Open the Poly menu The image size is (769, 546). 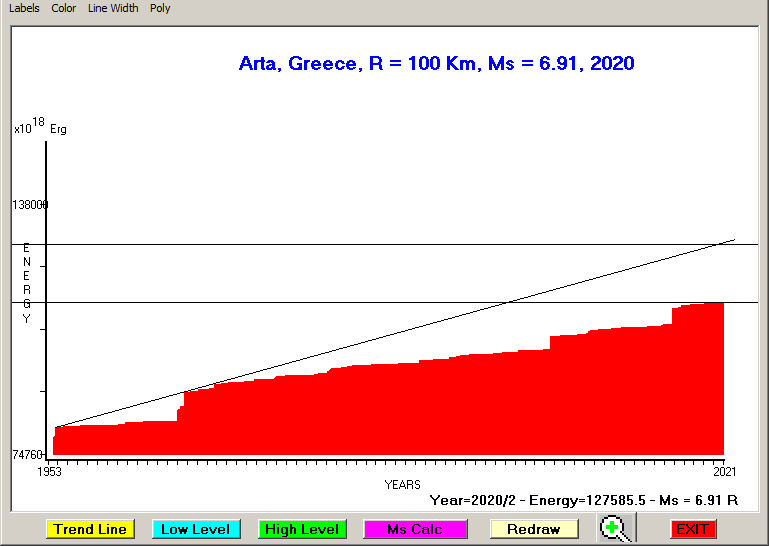[x=160, y=8]
